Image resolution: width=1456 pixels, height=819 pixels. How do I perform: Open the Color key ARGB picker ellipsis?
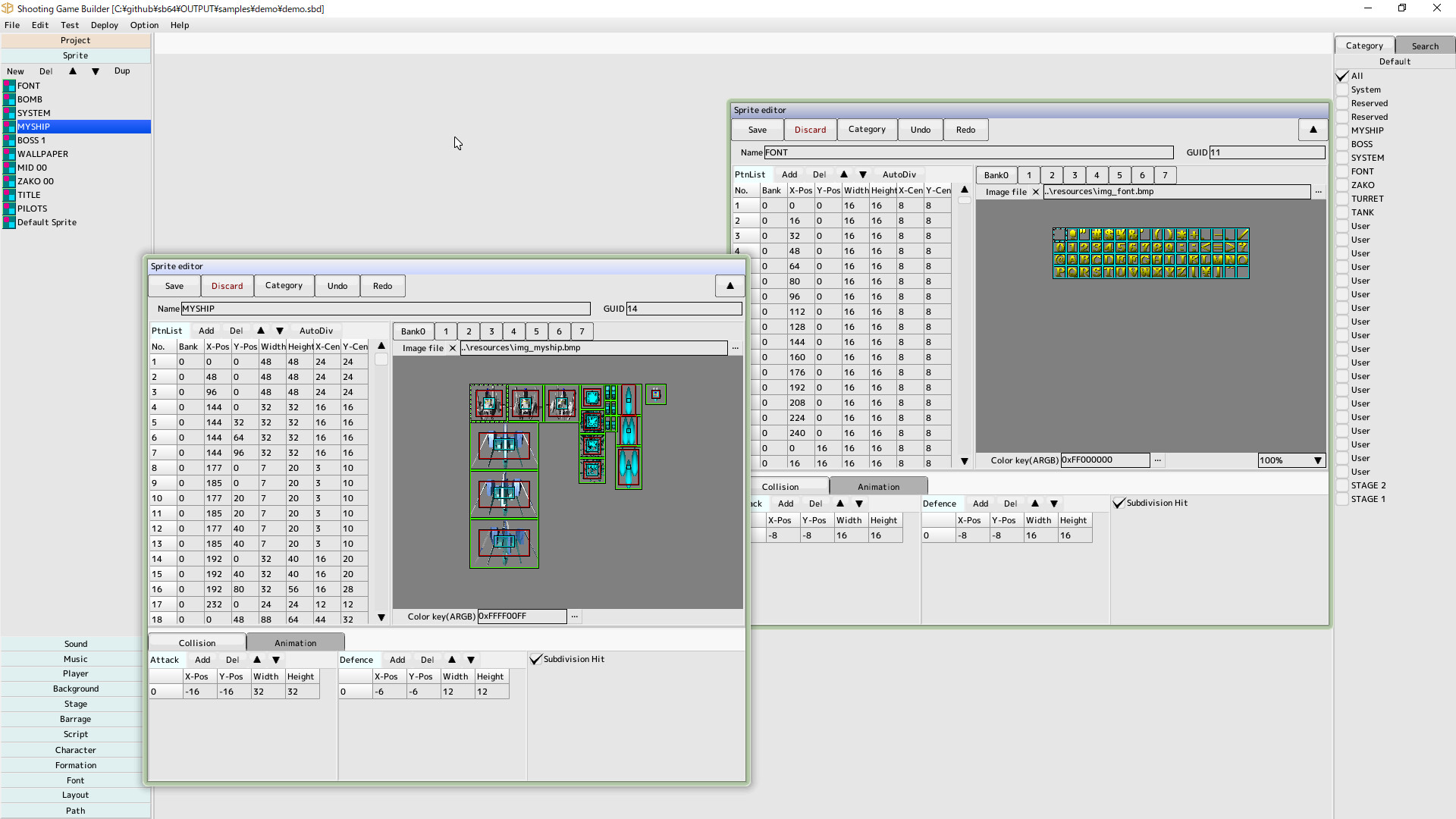click(x=574, y=617)
